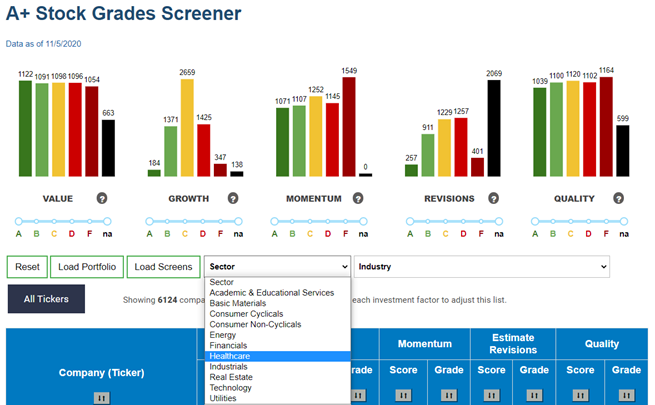Click the QUALITY slider handle at na
This screenshot has width=655, height=405.
pos(624,221)
